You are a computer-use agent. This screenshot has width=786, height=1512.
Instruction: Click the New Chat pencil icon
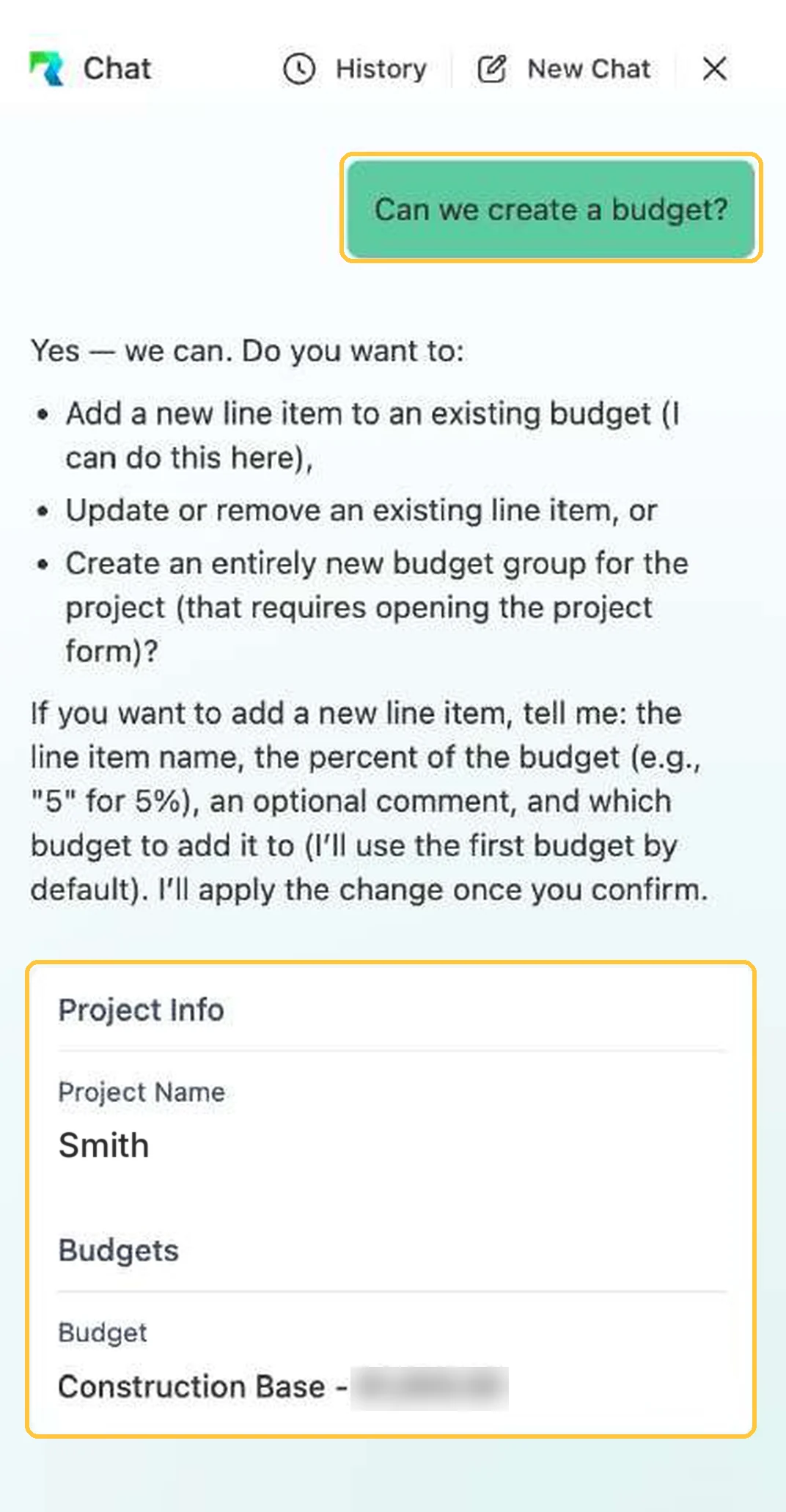(492, 69)
